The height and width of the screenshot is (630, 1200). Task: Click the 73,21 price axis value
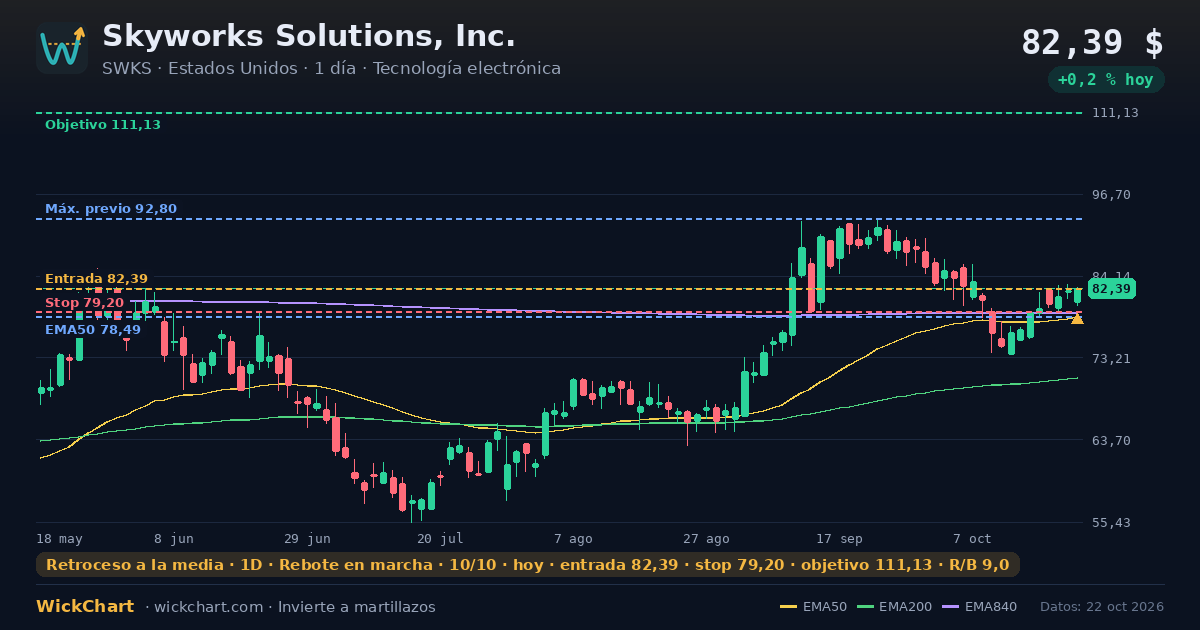[1111, 358]
